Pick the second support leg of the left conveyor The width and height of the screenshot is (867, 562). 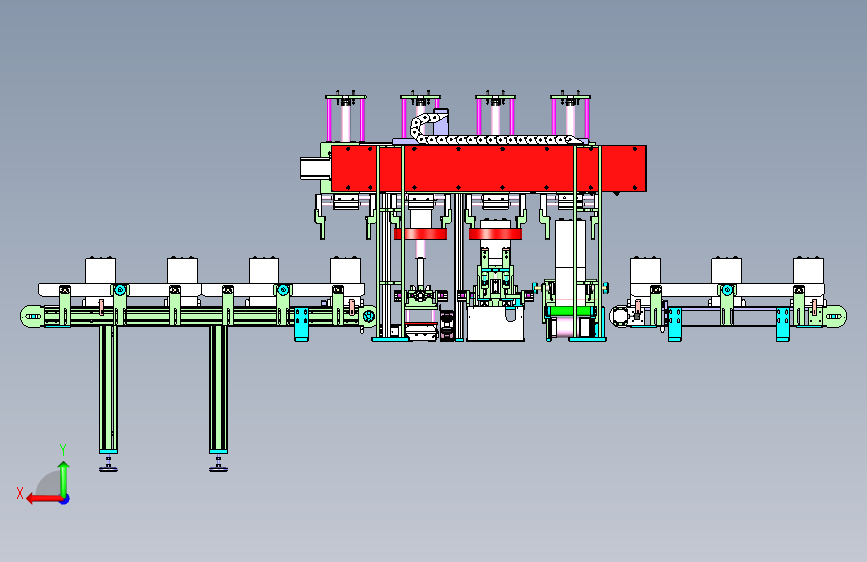(x=218, y=389)
